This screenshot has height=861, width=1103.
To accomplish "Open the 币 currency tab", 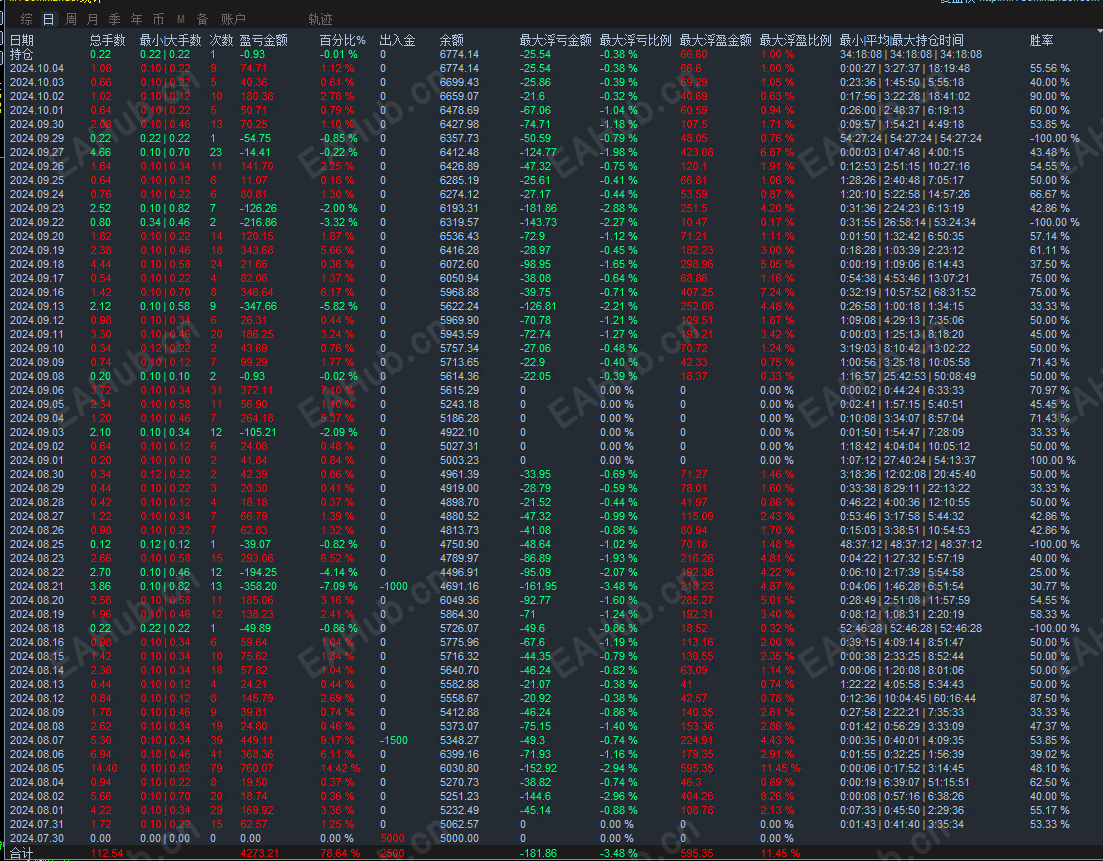I will coord(158,19).
